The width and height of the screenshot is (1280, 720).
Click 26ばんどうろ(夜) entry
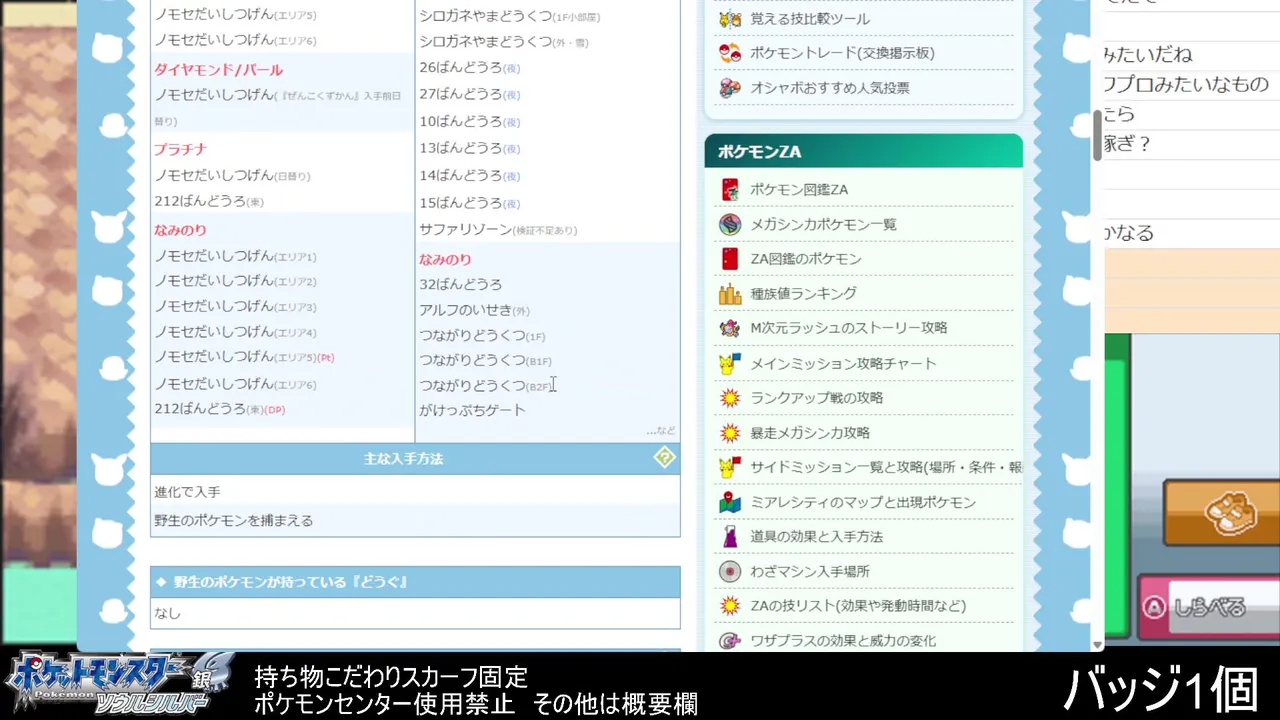pyautogui.click(x=469, y=68)
